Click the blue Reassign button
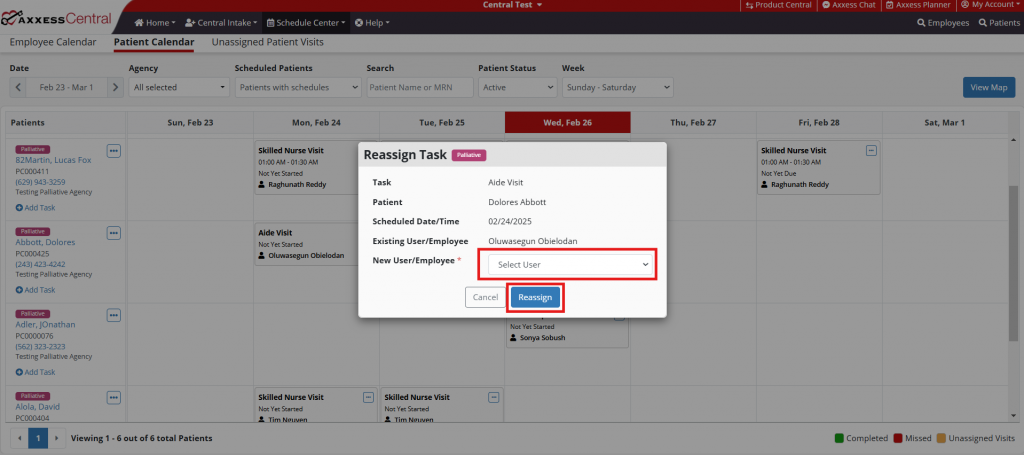This screenshot has width=1024, height=455. click(x=535, y=297)
